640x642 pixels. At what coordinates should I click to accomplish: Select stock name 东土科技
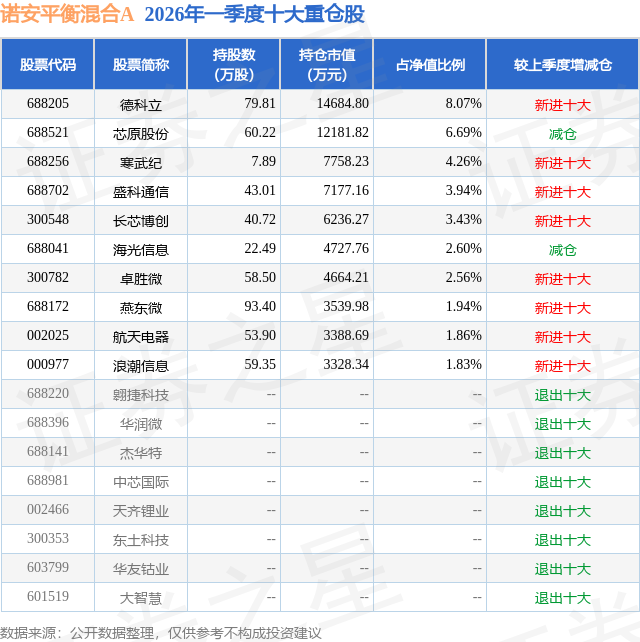tap(141, 540)
